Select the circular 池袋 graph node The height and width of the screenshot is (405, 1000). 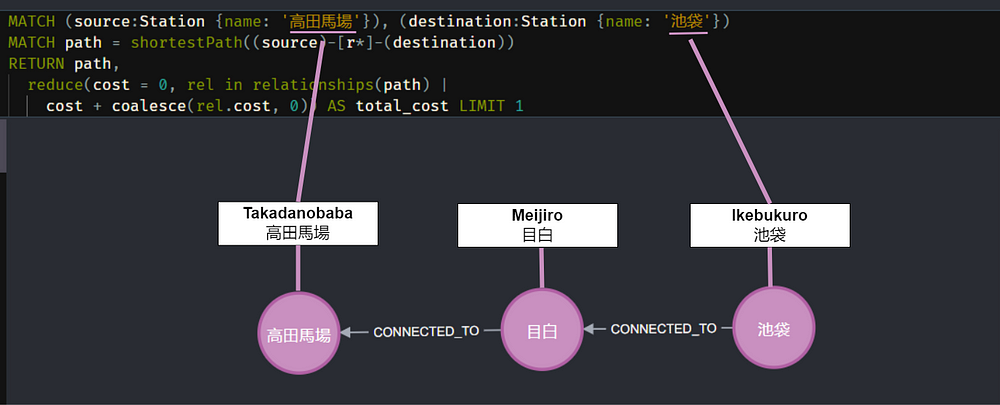coord(774,328)
